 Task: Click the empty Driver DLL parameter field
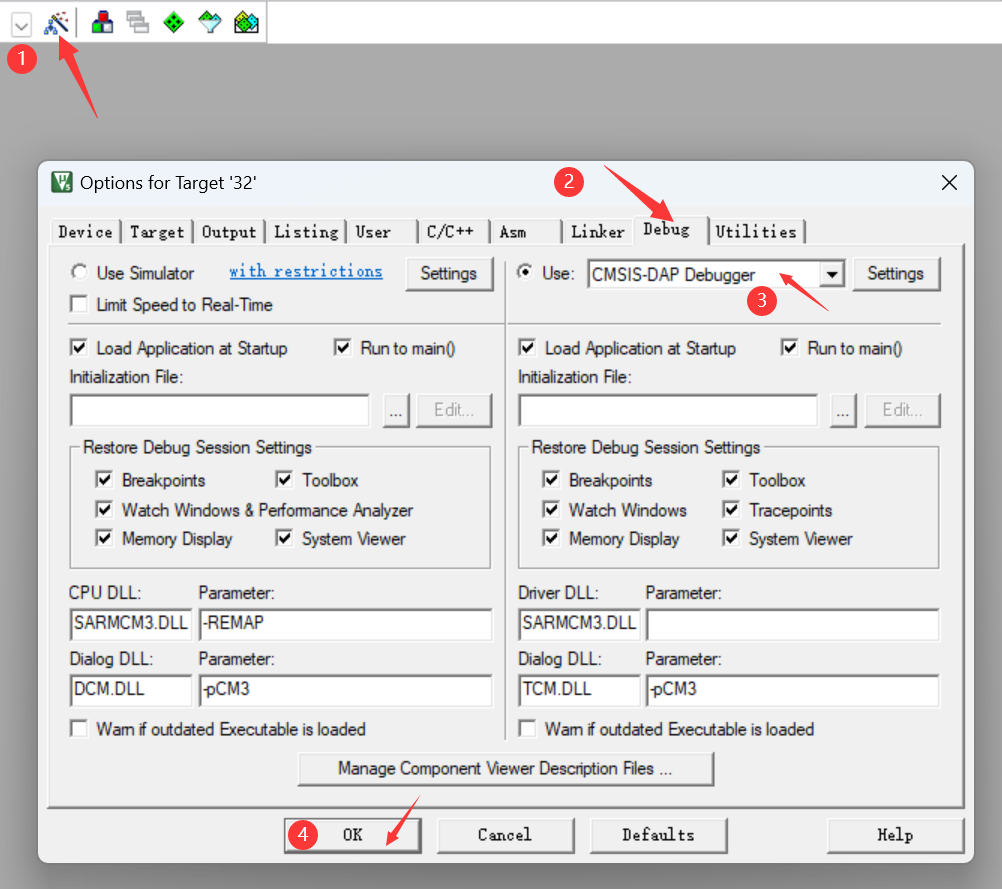[793, 624]
